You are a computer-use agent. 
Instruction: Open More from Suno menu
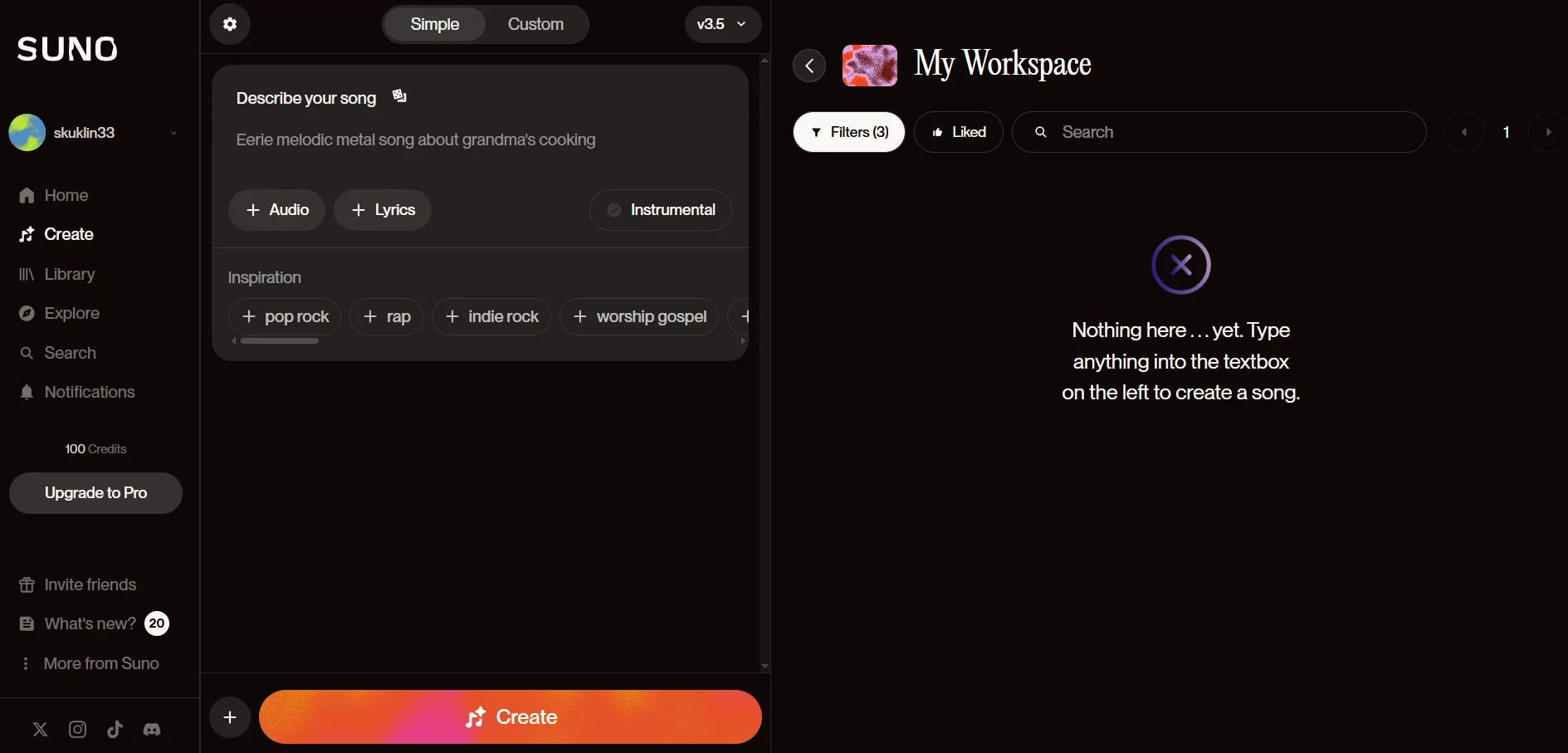tap(90, 663)
